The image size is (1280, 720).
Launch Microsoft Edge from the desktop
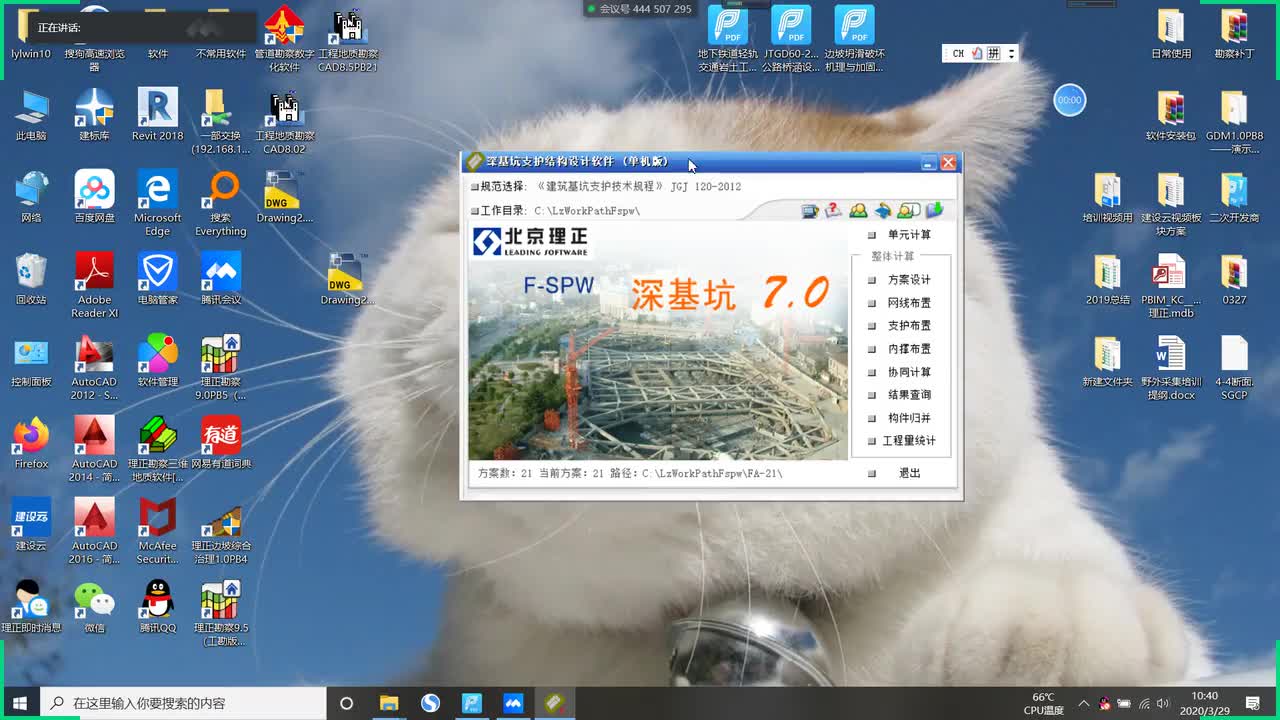pyautogui.click(x=158, y=203)
